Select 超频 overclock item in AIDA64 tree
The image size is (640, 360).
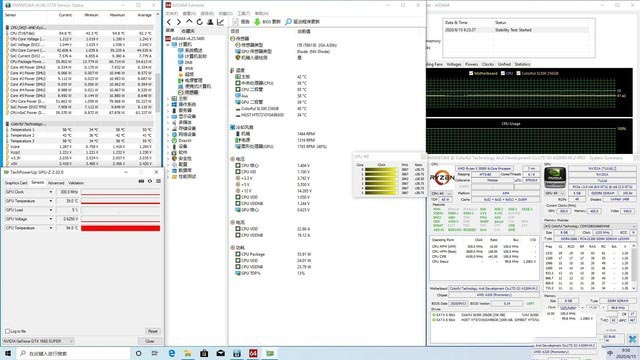[x=186, y=75]
